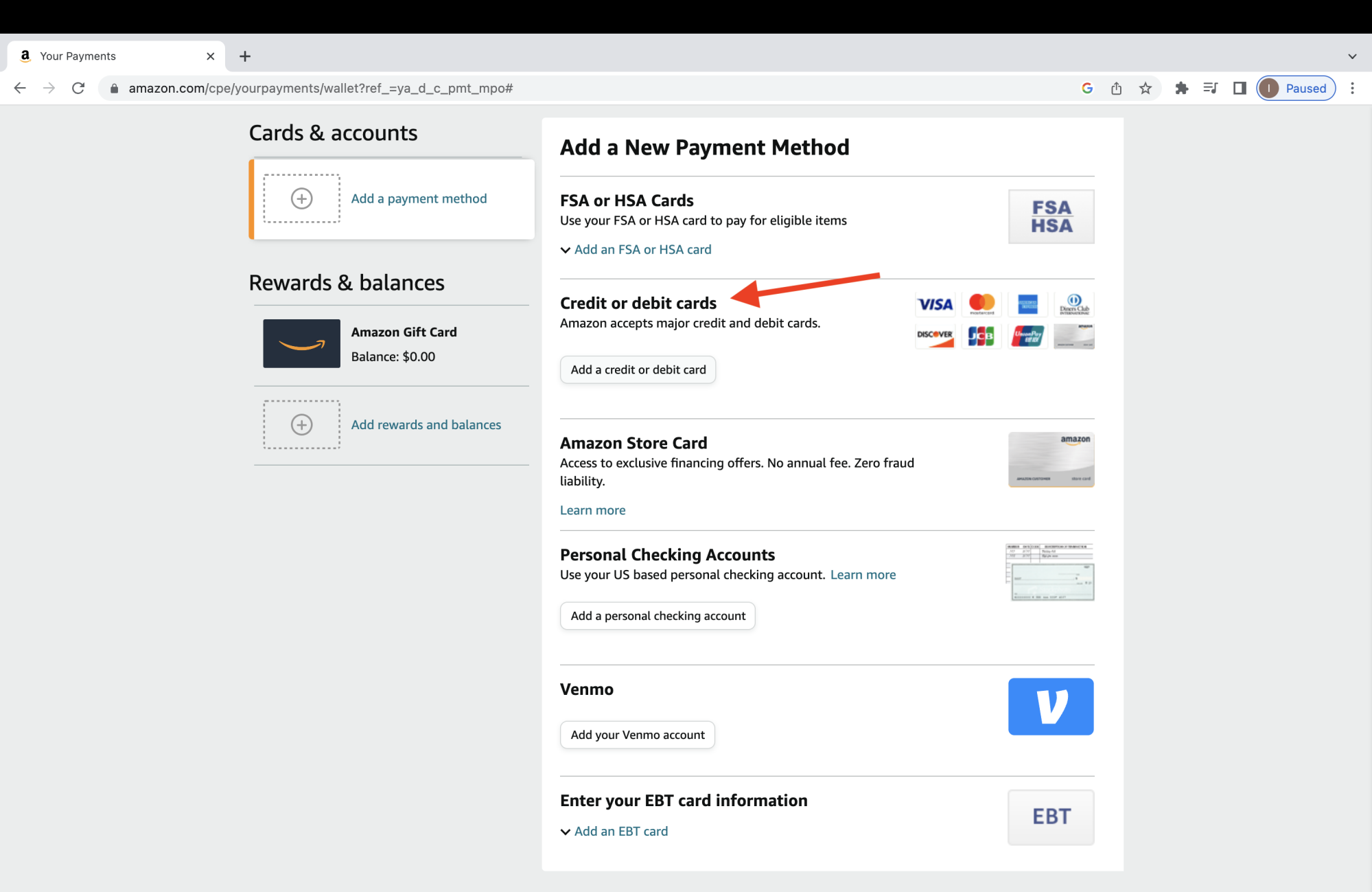Viewport: 1372px width, 892px height.
Task: Click the Learn more link for Personal Checking
Action: (x=863, y=574)
